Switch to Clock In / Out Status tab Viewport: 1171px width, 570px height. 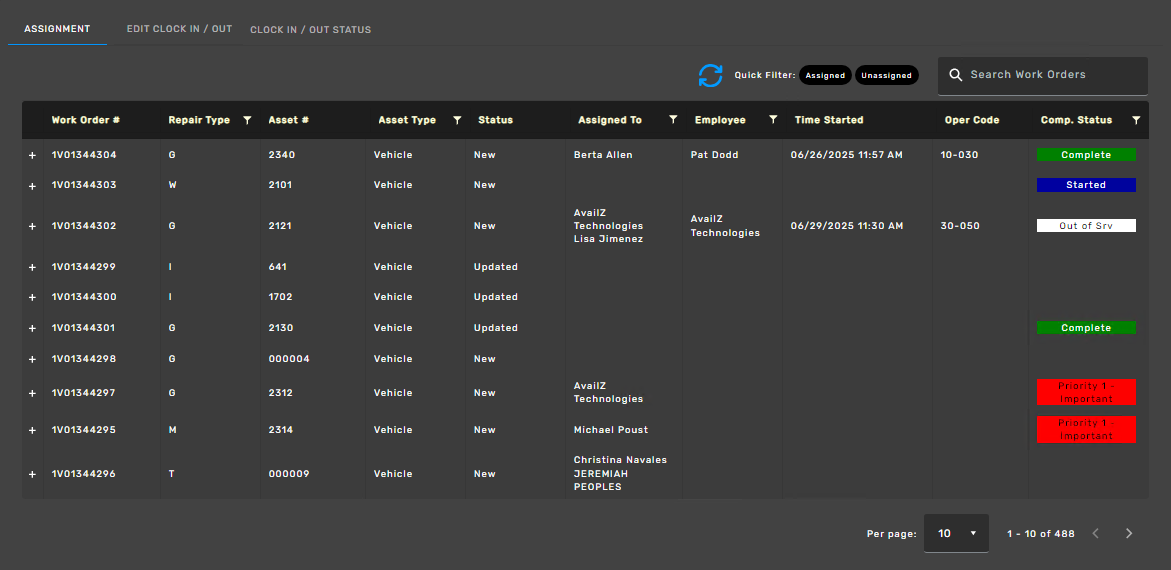coord(310,30)
